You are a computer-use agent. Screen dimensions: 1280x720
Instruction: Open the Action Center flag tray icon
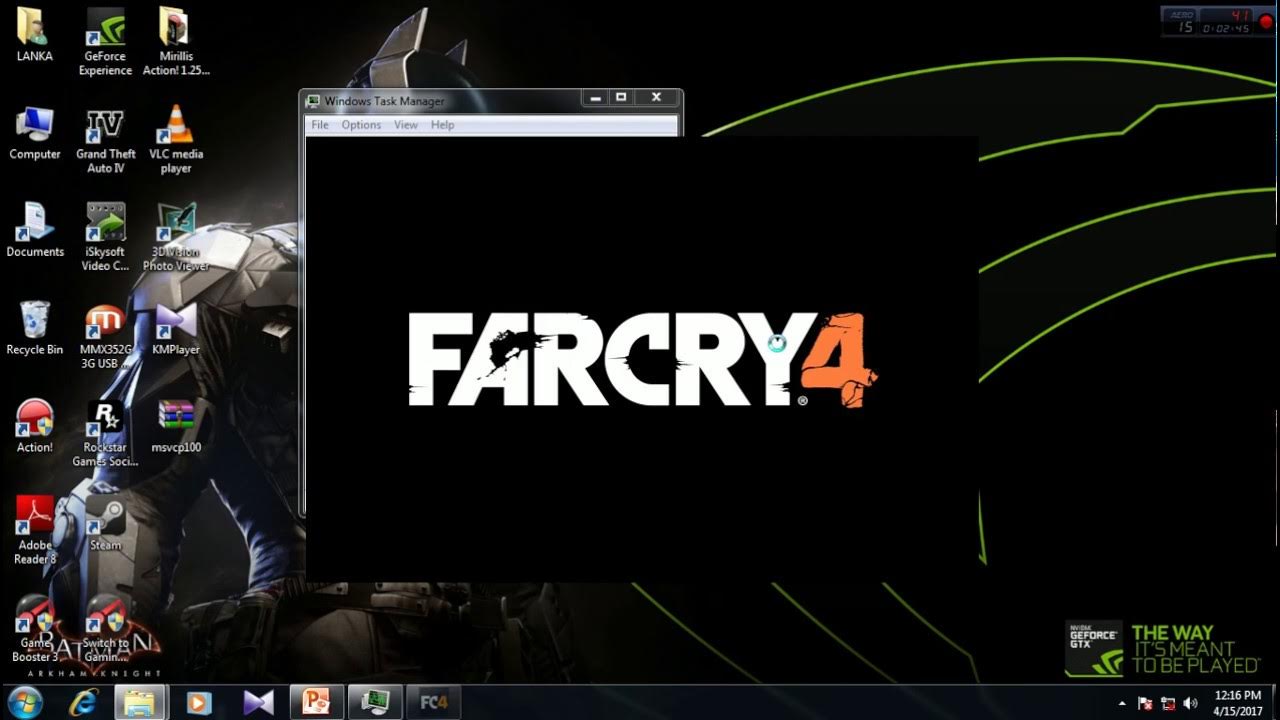click(1146, 703)
